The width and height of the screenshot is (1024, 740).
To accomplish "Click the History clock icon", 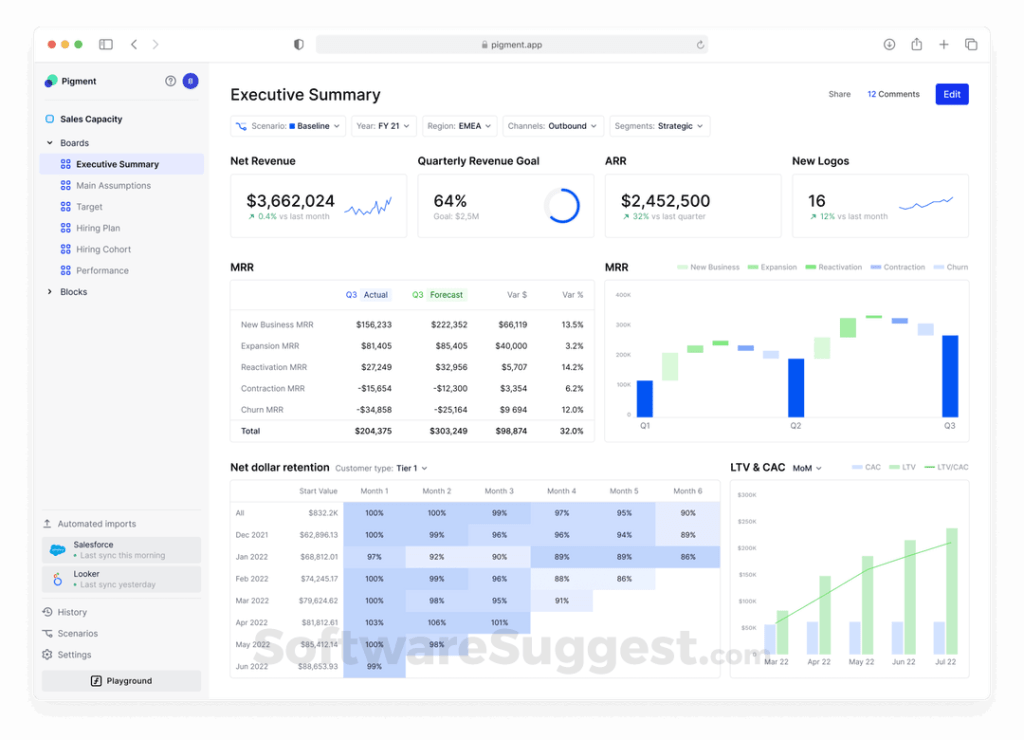I will pyautogui.click(x=47, y=612).
